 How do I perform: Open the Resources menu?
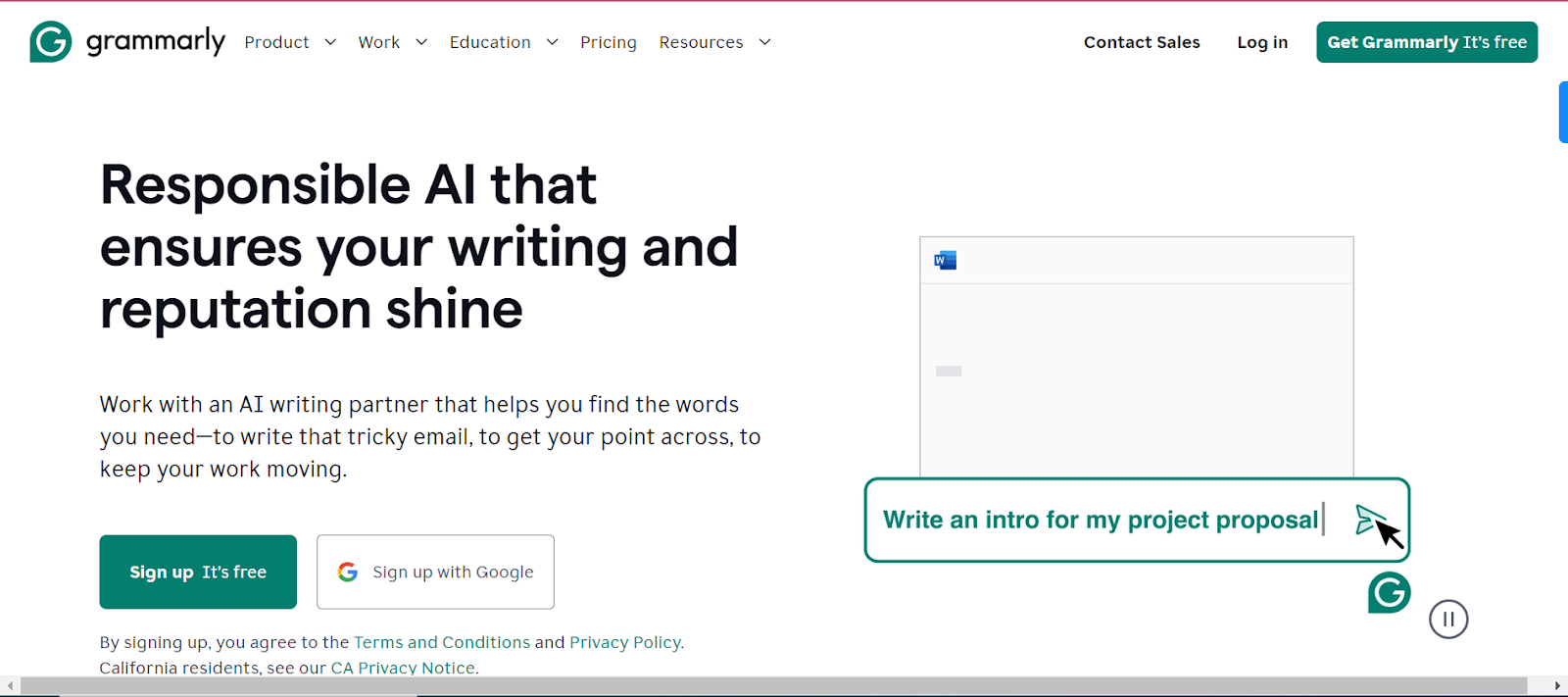(701, 42)
